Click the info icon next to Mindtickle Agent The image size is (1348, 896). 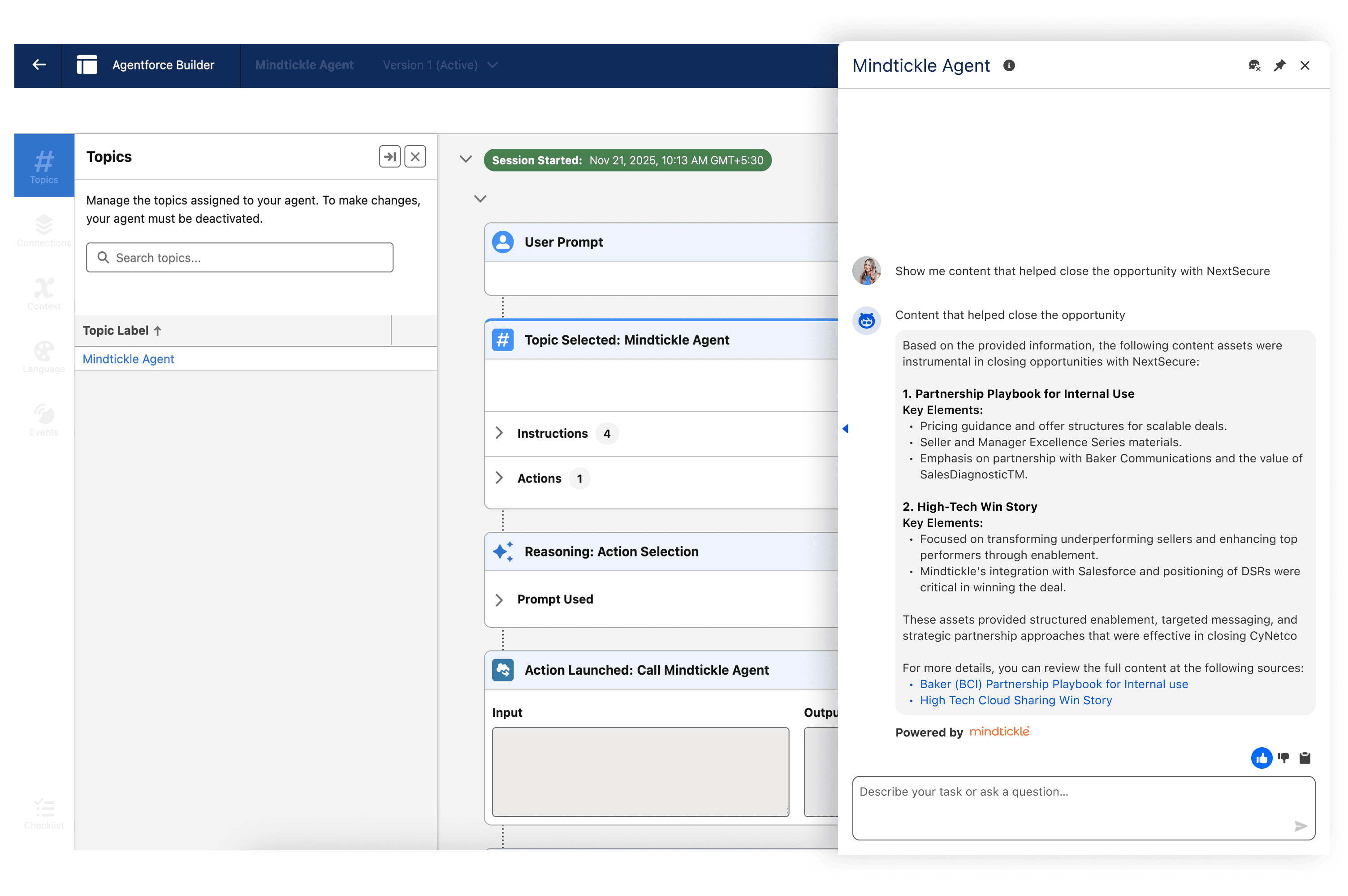click(1009, 65)
